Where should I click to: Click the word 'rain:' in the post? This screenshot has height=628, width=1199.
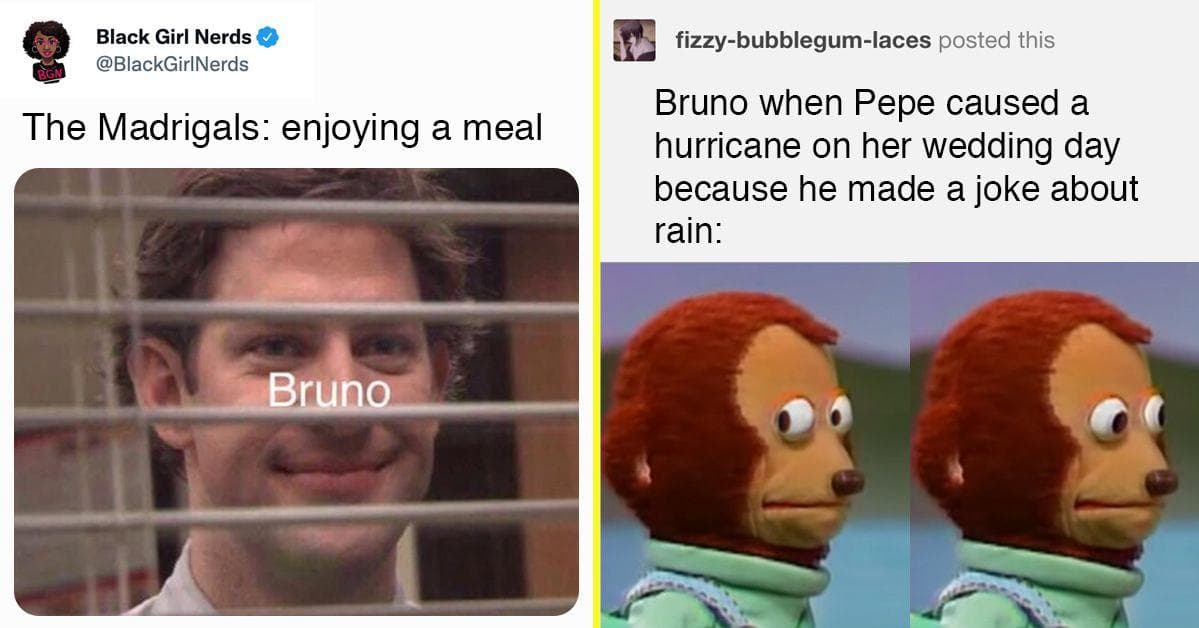[x=687, y=231]
